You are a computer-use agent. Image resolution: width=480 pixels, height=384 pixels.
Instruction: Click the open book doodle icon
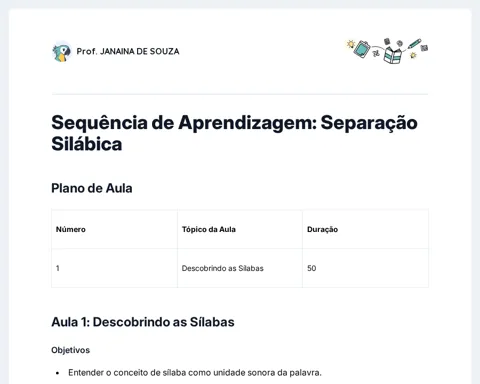(392, 55)
